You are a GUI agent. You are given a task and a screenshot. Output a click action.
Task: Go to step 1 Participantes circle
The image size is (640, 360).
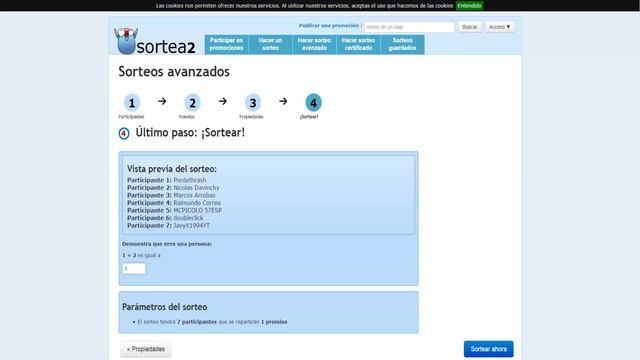click(132, 103)
